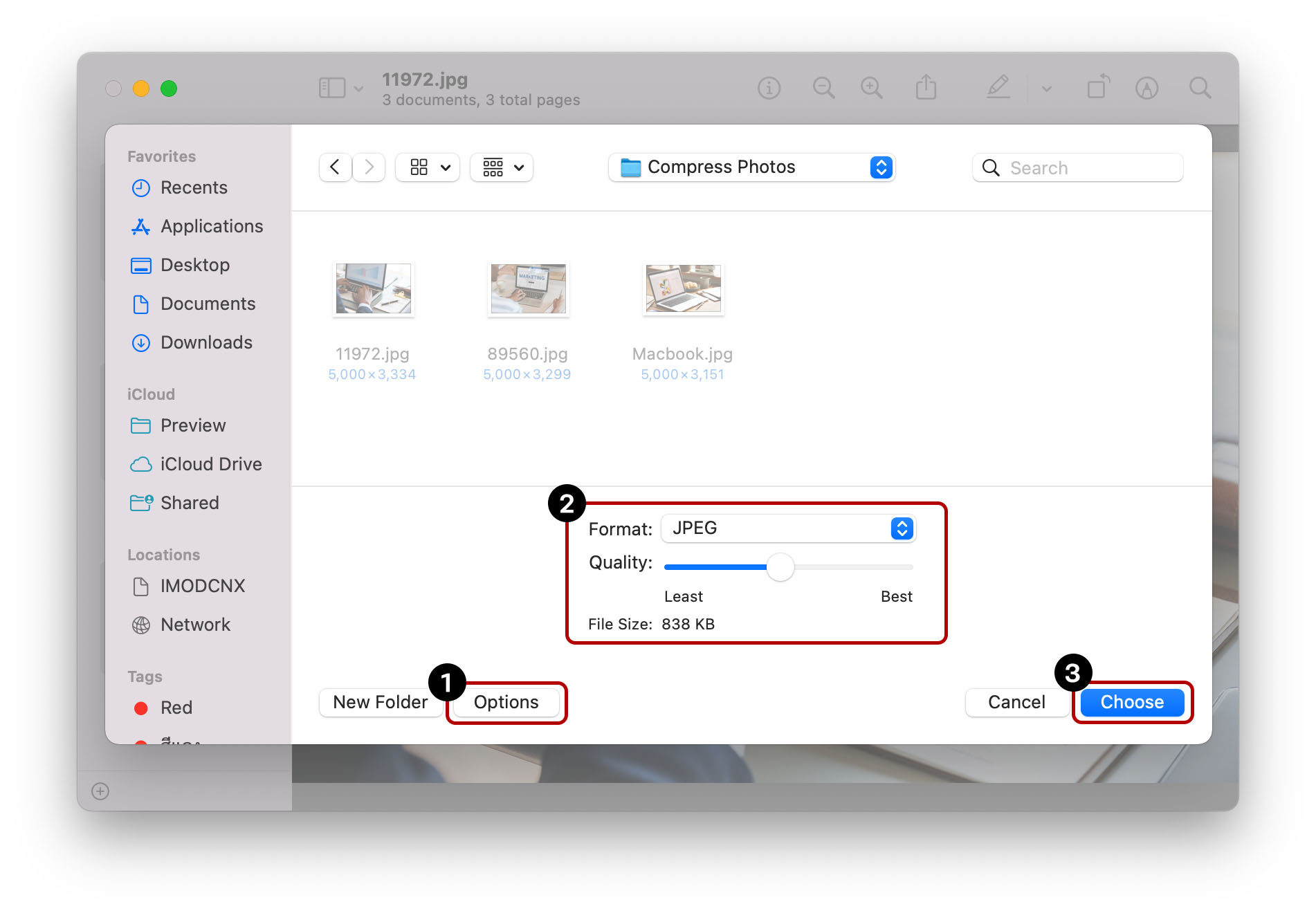The image size is (1316, 913).
Task: Click the Rotate icon in toolbar
Action: (1097, 88)
